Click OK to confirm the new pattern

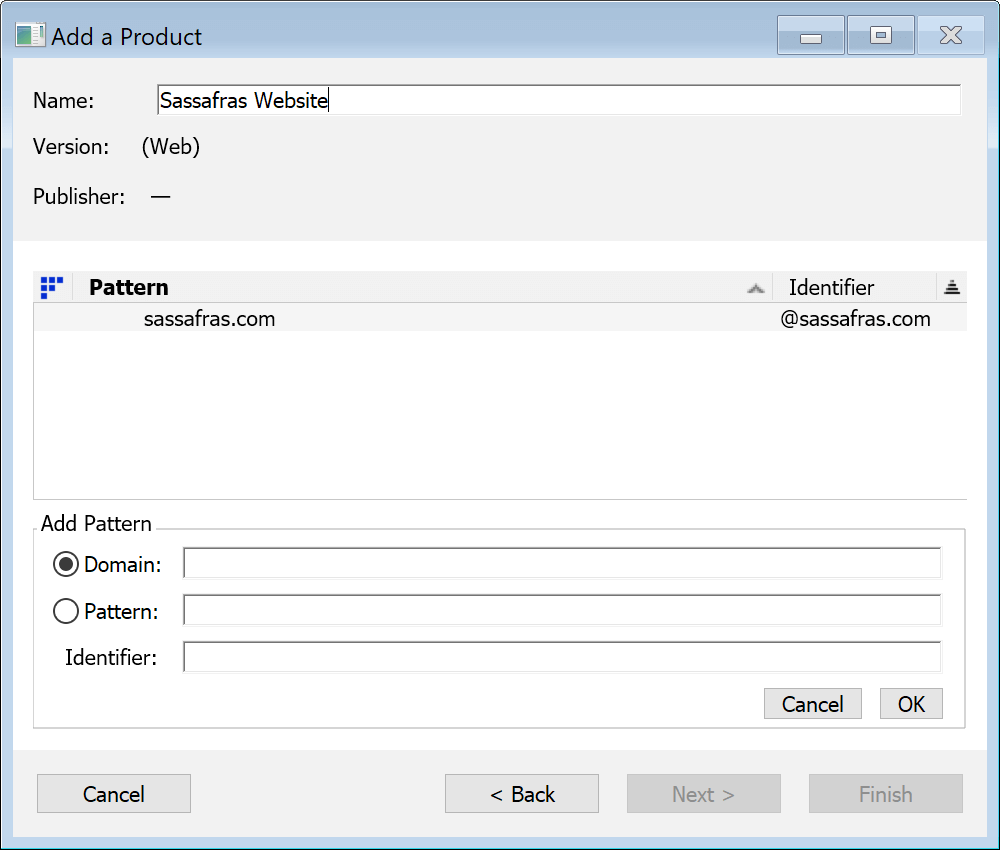pyautogui.click(x=910, y=703)
